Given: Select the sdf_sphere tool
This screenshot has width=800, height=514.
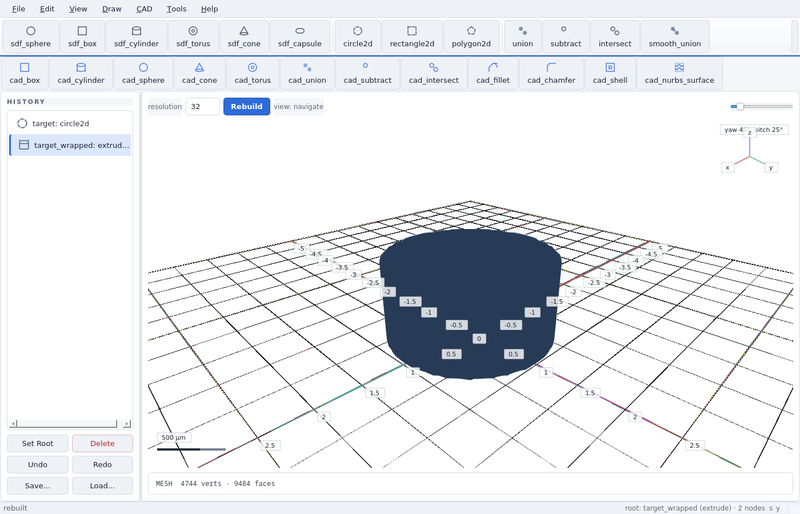Looking at the screenshot, I should (31, 37).
